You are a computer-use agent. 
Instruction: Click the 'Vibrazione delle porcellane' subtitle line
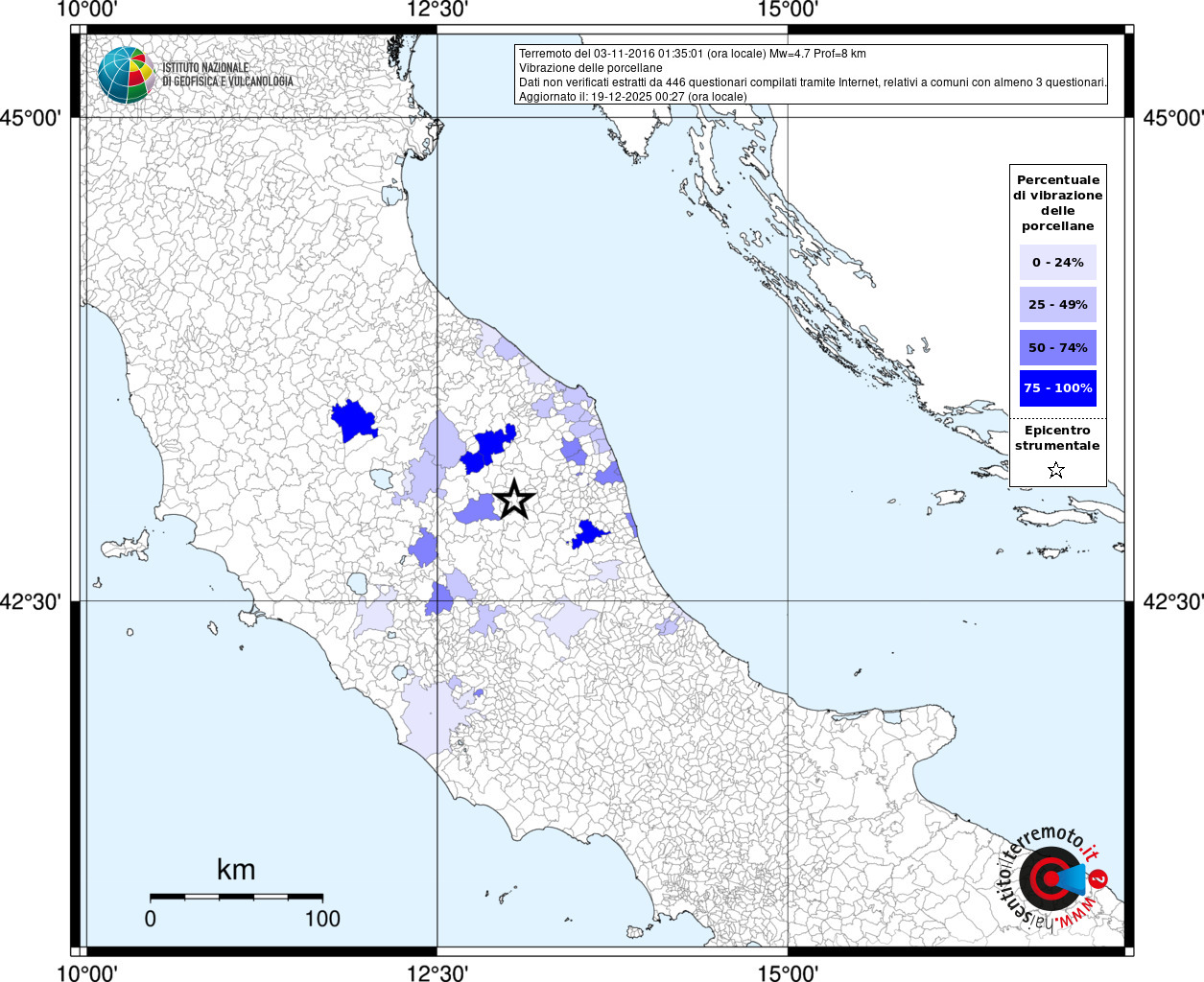click(590, 68)
